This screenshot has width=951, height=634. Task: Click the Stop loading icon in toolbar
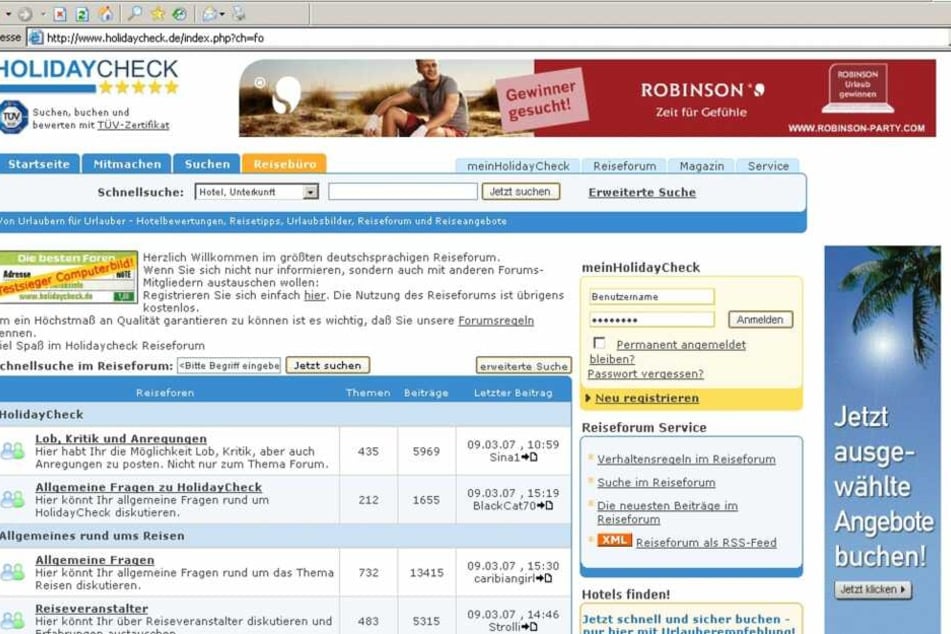(59, 13)
